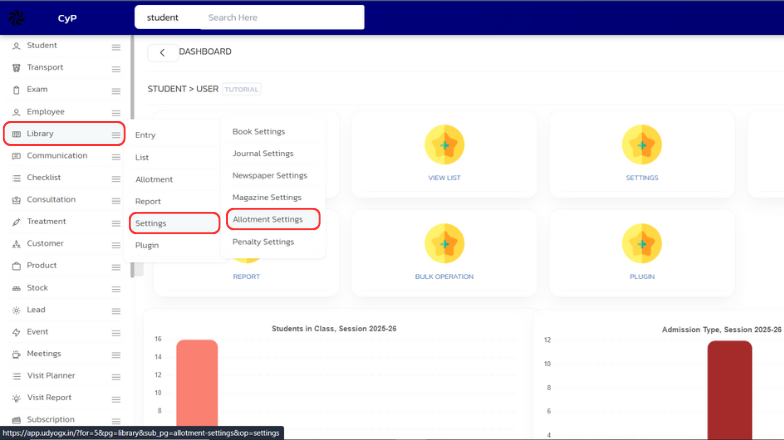
Task: Open the View List star icon
Action: (x=444, y=145)
